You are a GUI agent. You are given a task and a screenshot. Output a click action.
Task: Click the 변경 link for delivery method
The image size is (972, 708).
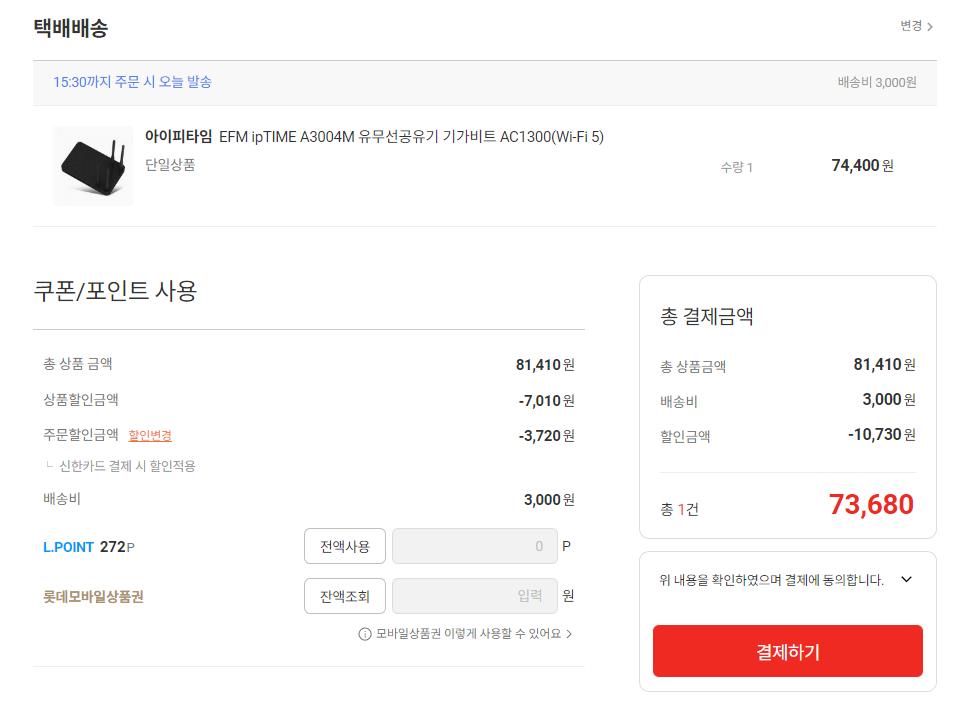pos(910,26)
